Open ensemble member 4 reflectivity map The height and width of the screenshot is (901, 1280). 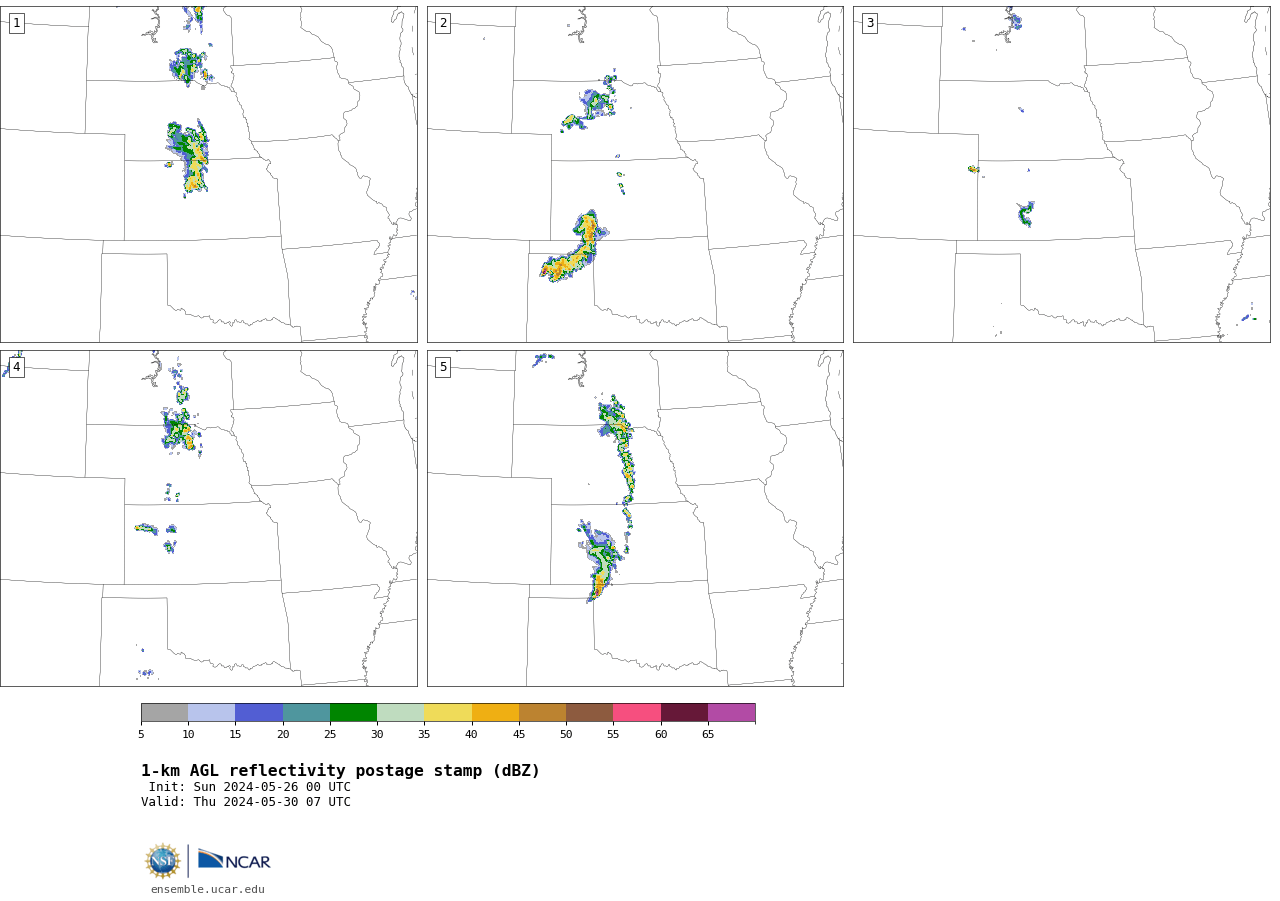[x=209, y=518]
